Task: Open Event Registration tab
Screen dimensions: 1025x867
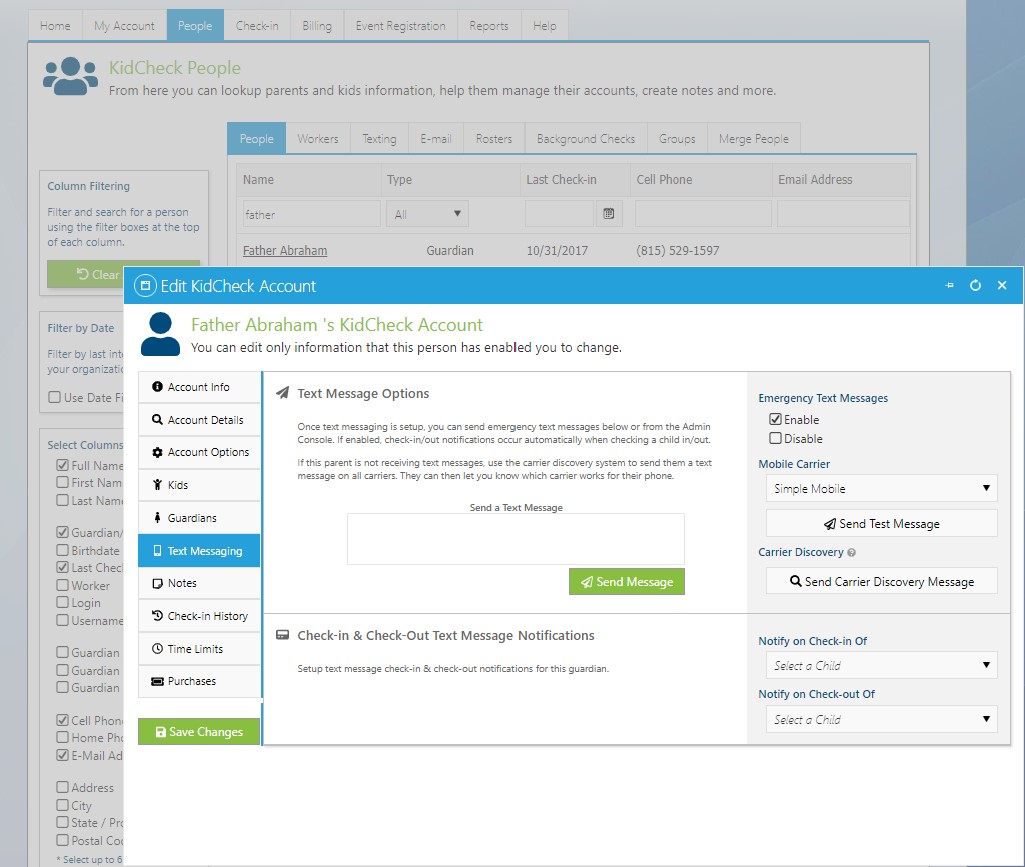Action: [x=401, y=26]
